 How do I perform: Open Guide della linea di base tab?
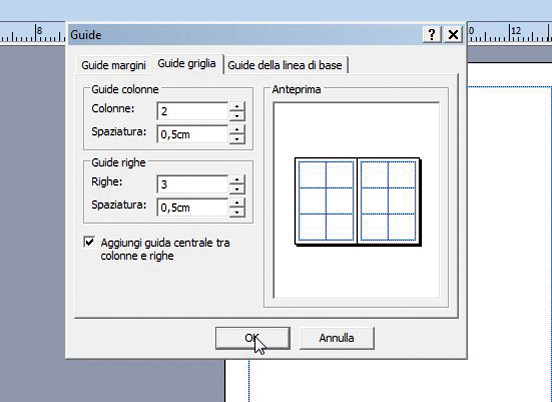285,65
